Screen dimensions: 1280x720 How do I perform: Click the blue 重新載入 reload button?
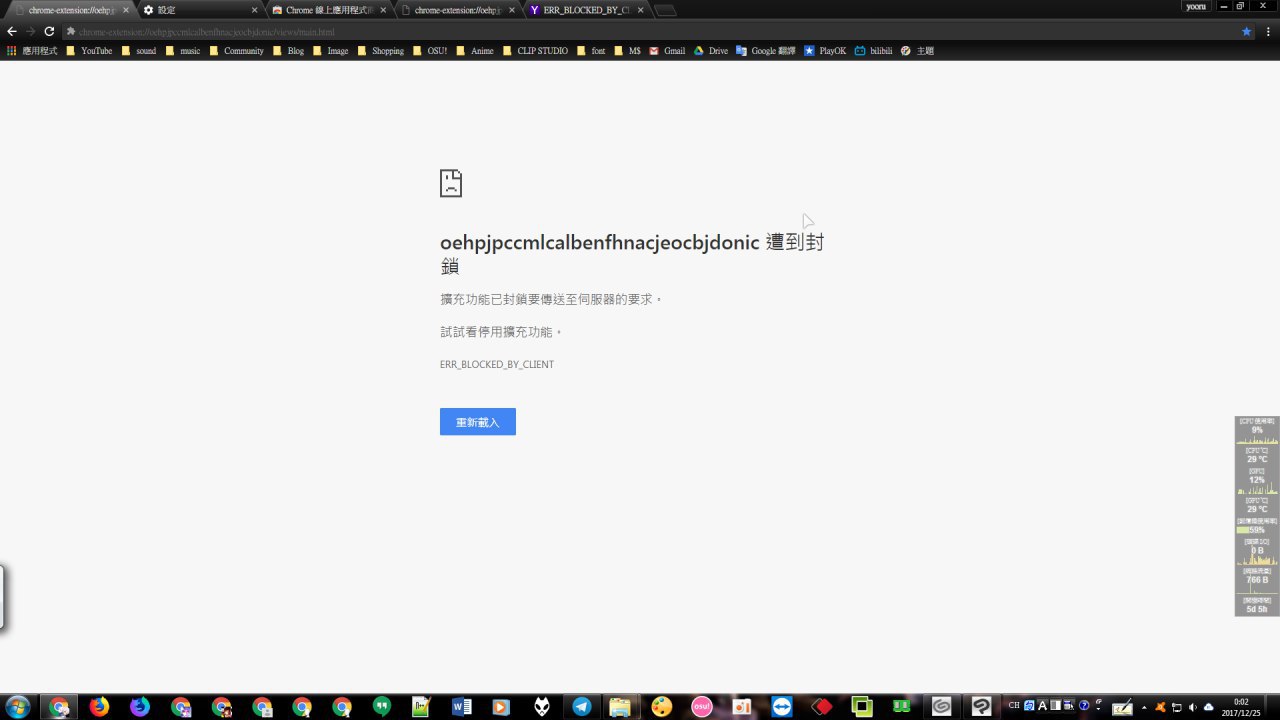(477, 422)
